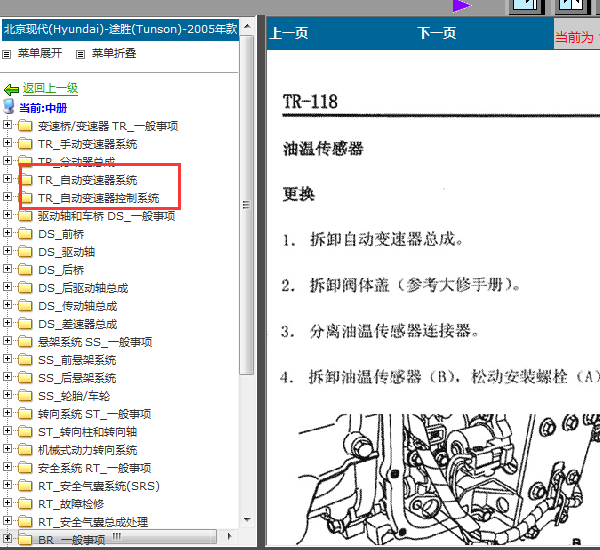Viewport: 600px width, 550px height.
Task: Expand 变速桥/变速器 TR_一般事项 node
Action: pos(7,124)
